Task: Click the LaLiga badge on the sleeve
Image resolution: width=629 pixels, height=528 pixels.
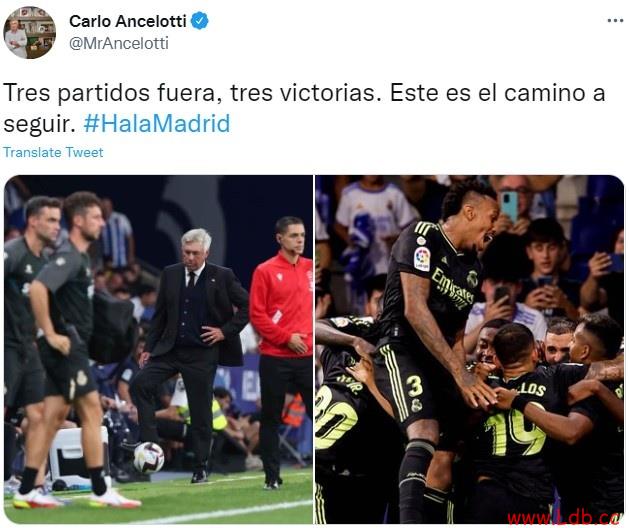Action: (x=422, y=259)
